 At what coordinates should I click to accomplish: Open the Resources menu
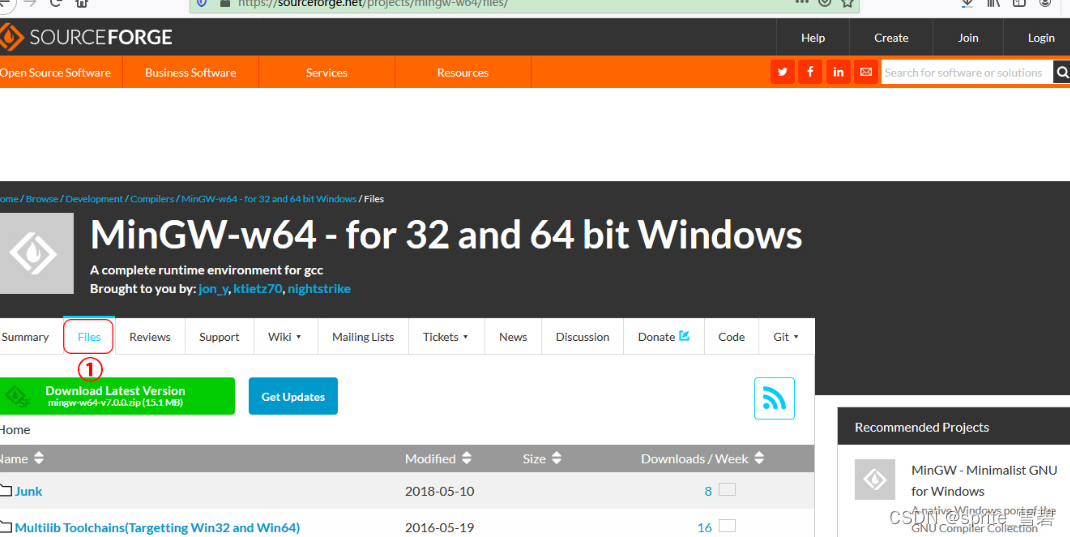click(x=463, y=72)
